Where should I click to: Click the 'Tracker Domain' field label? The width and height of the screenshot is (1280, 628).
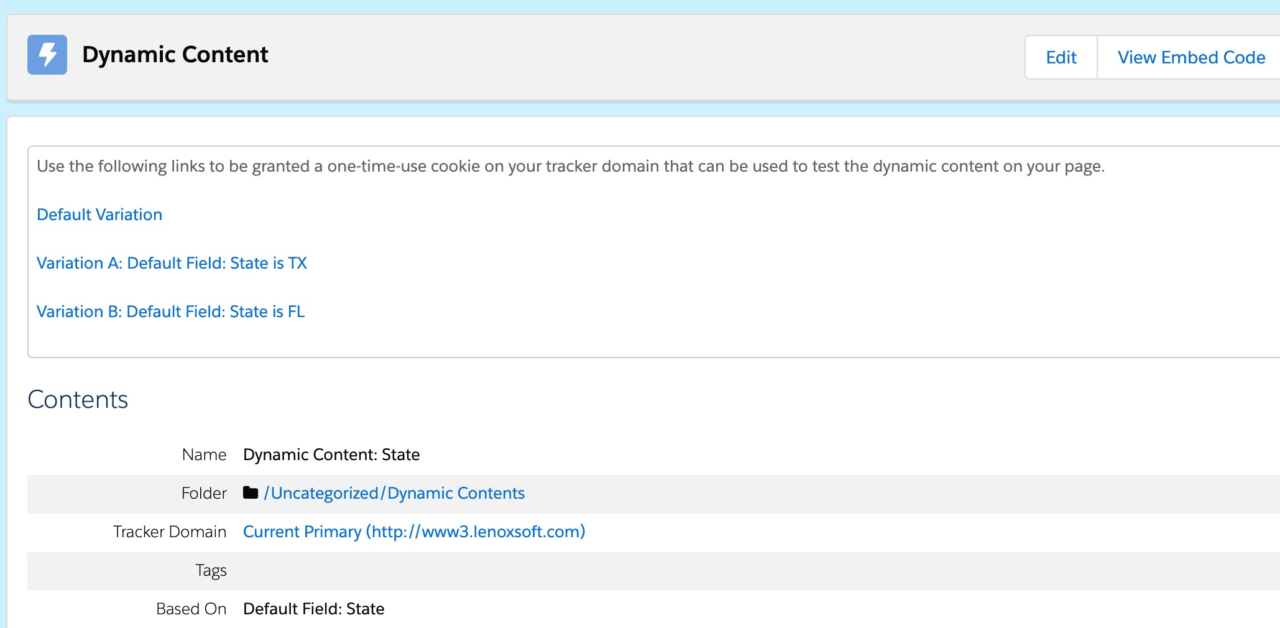(170, 532)
